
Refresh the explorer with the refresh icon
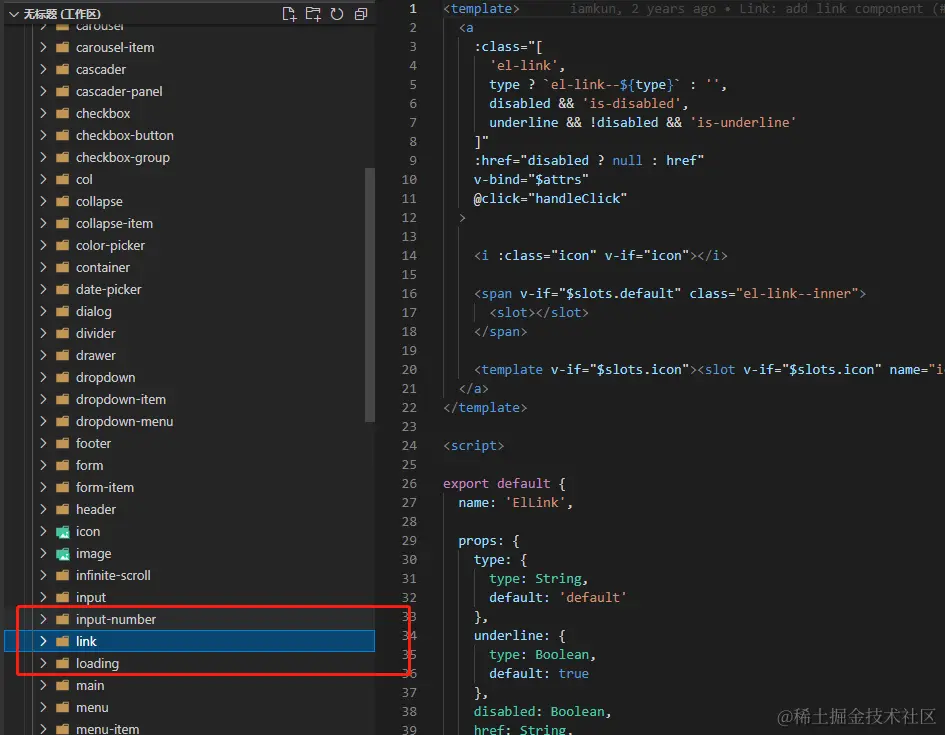click(337, 14)
